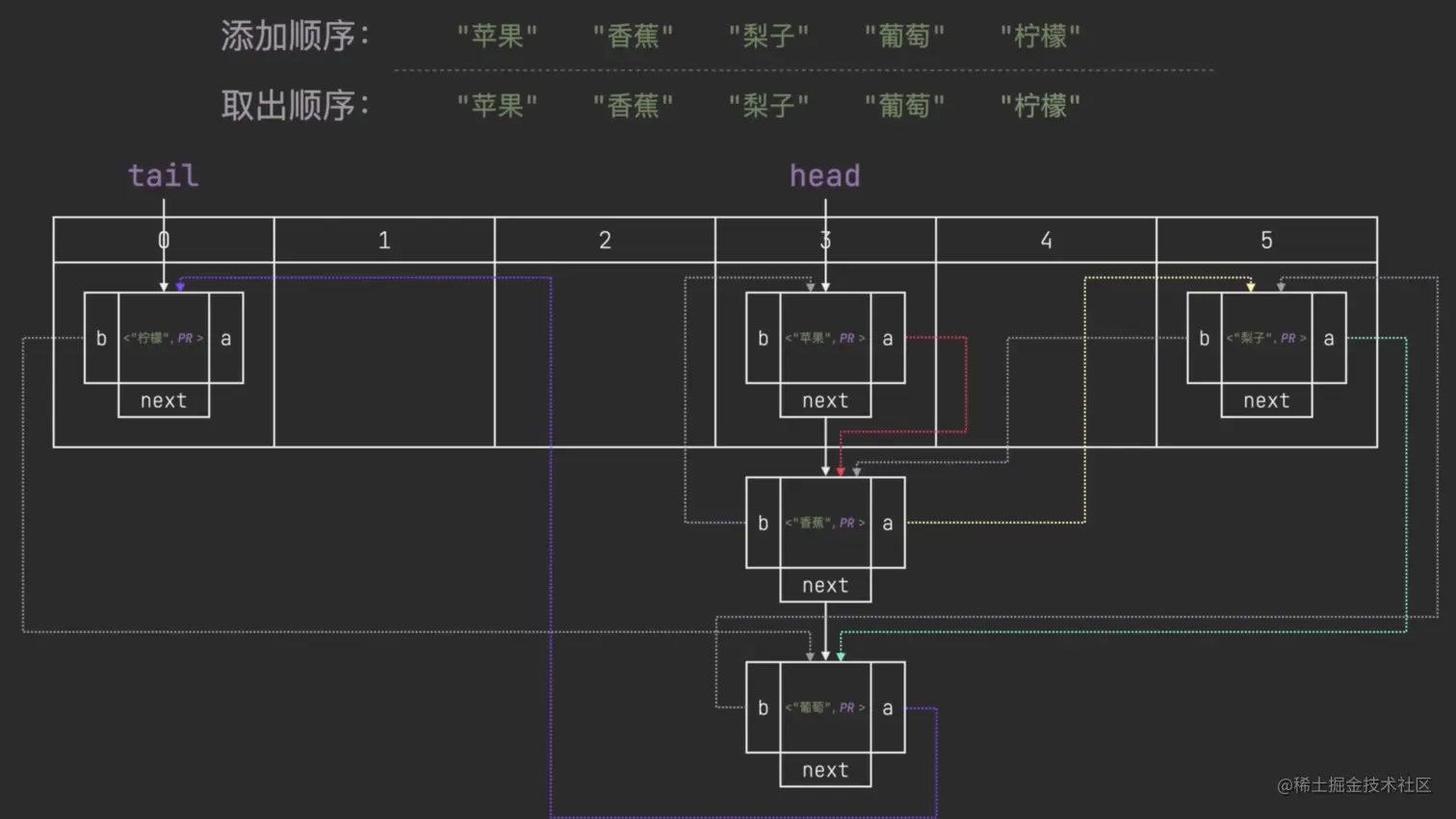Click the "a" cell of the 苹果 node

[888, 338]
